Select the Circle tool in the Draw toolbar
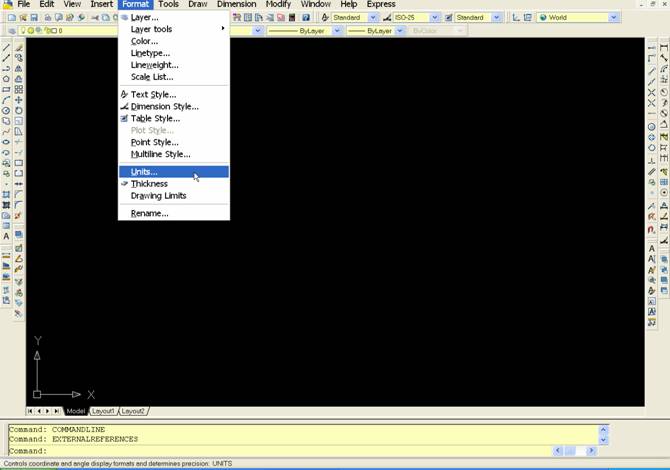Viewport: 670px width, 470px height. point(6,111)
